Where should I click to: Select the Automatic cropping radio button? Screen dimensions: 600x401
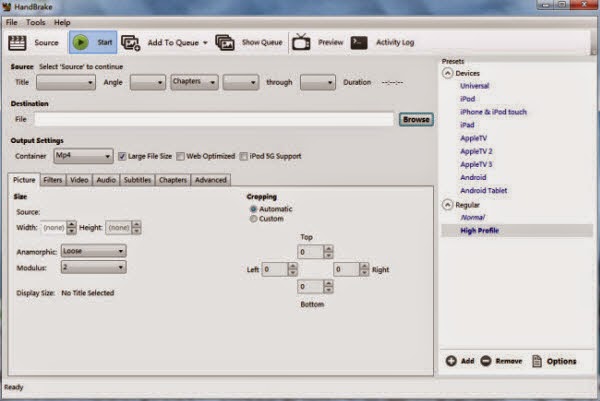[253, 209]
